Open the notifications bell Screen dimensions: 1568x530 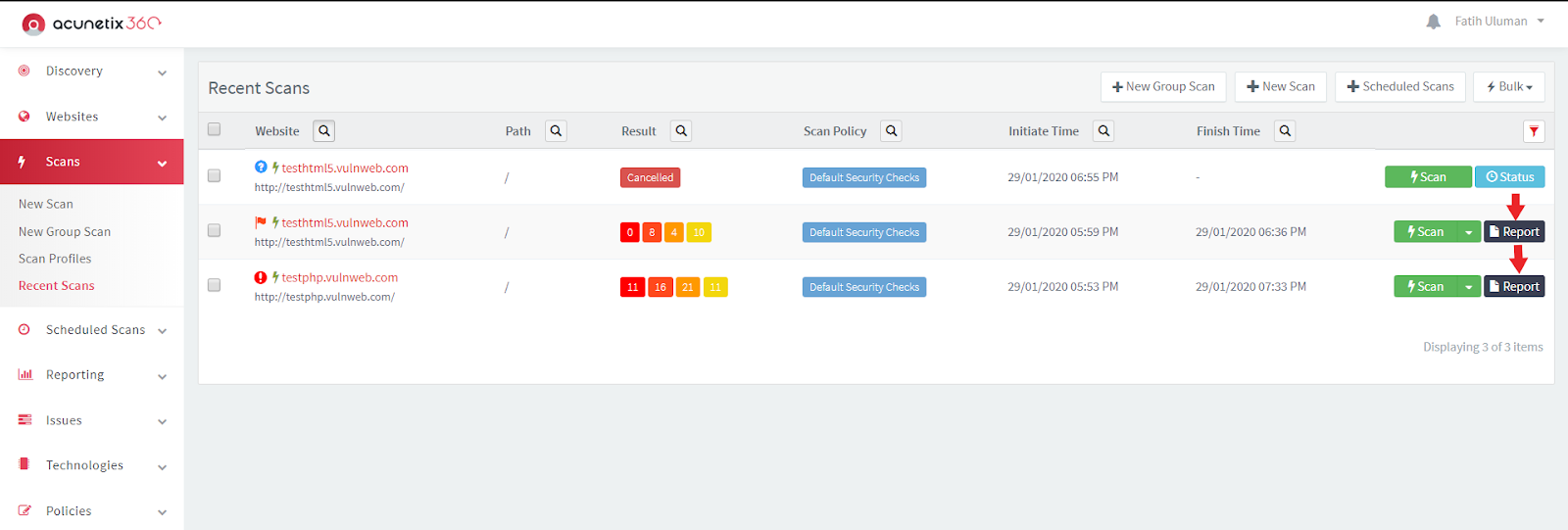click(1433, 22)
